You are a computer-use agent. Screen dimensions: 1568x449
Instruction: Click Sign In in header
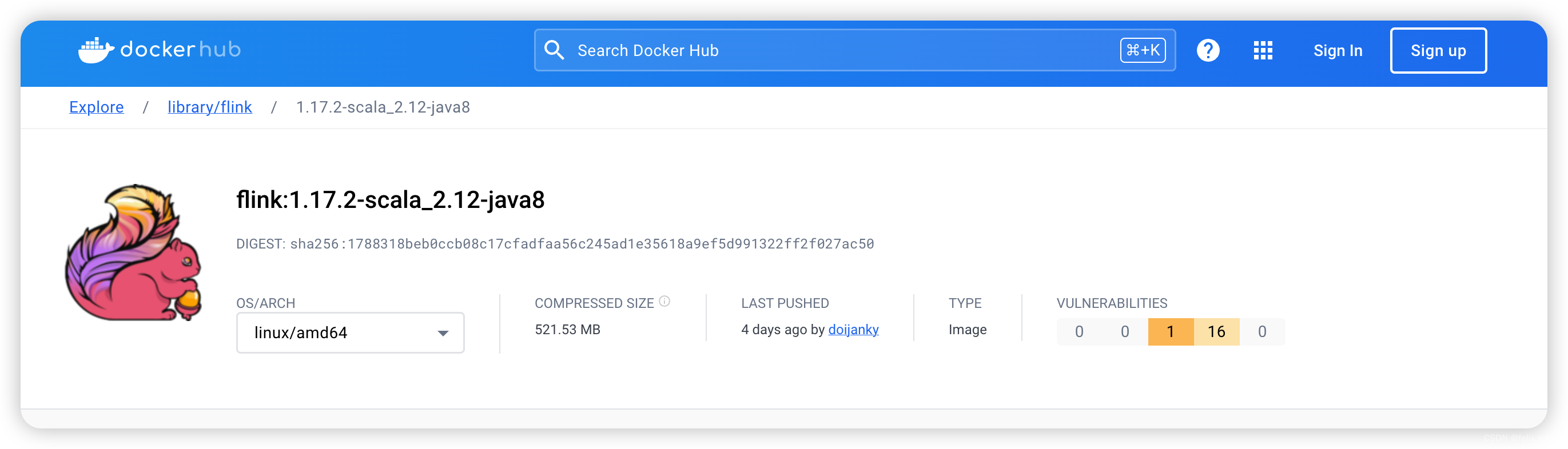1338,50
